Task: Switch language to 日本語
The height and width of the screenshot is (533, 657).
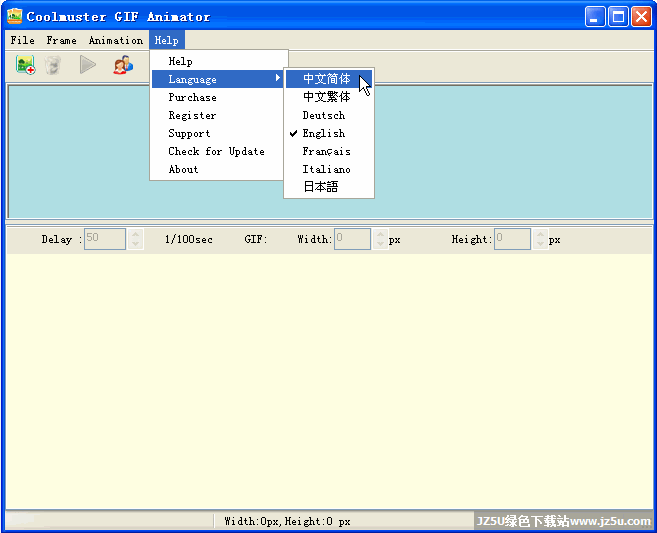Action: 329,187
